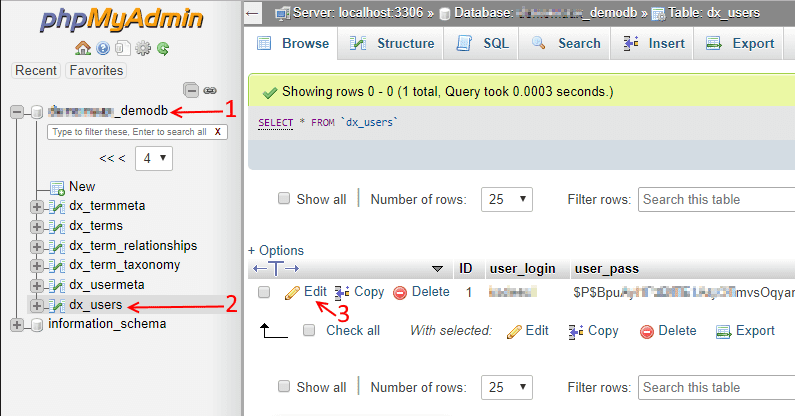Click the blue help documentation icon
Image resolution: width=795 pixels, height=416 pixels.
(103, 48)
